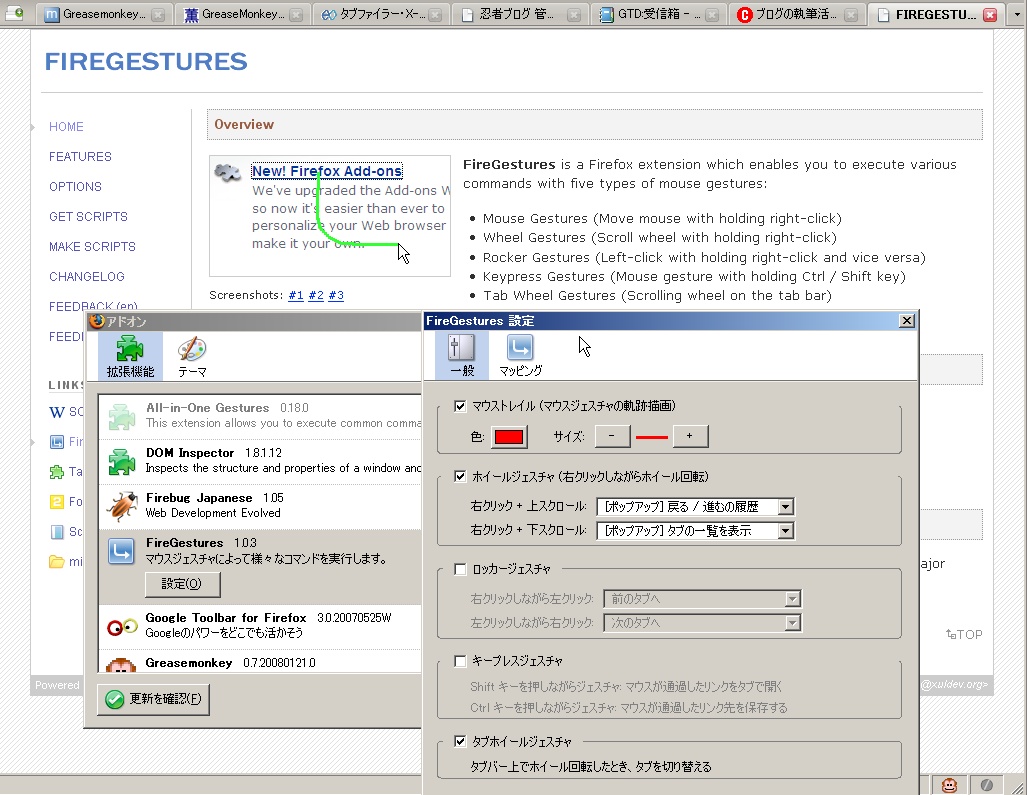Open HOME in the site menu
1027x795 pixels.
click(66, 127)
